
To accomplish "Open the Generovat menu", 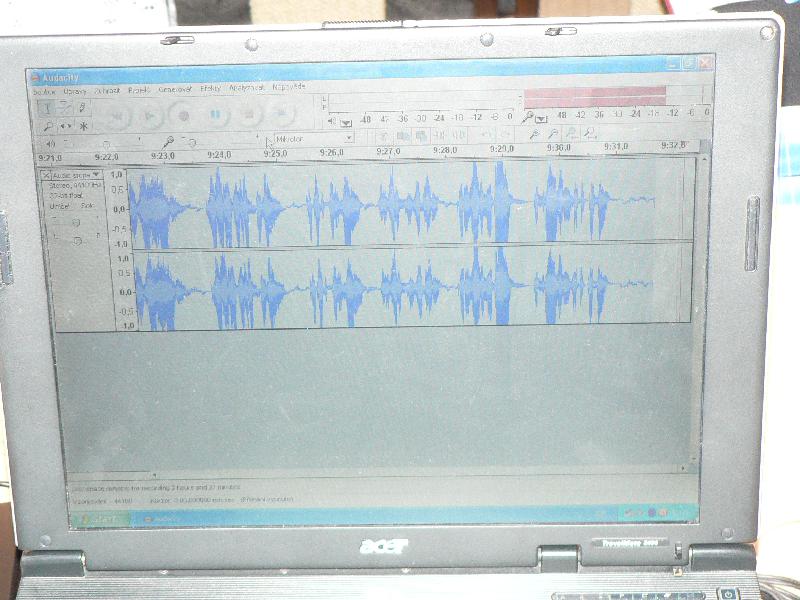I will (x=174, y=89).
